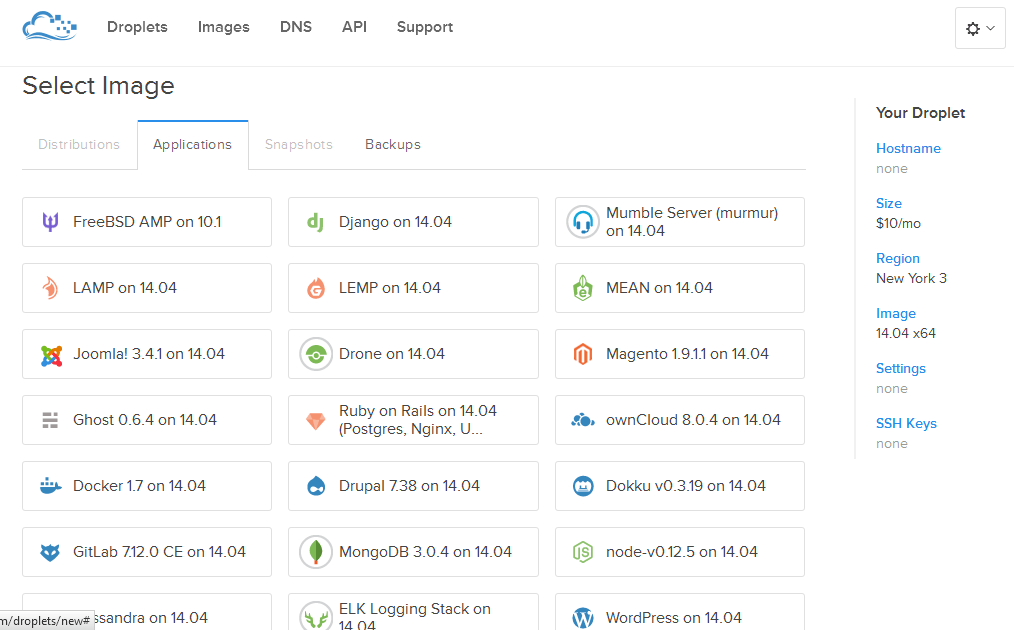Choose Mumble Server (murmur) on 14.04
Screen dimensions: 1014x630
tap(680, 222)
